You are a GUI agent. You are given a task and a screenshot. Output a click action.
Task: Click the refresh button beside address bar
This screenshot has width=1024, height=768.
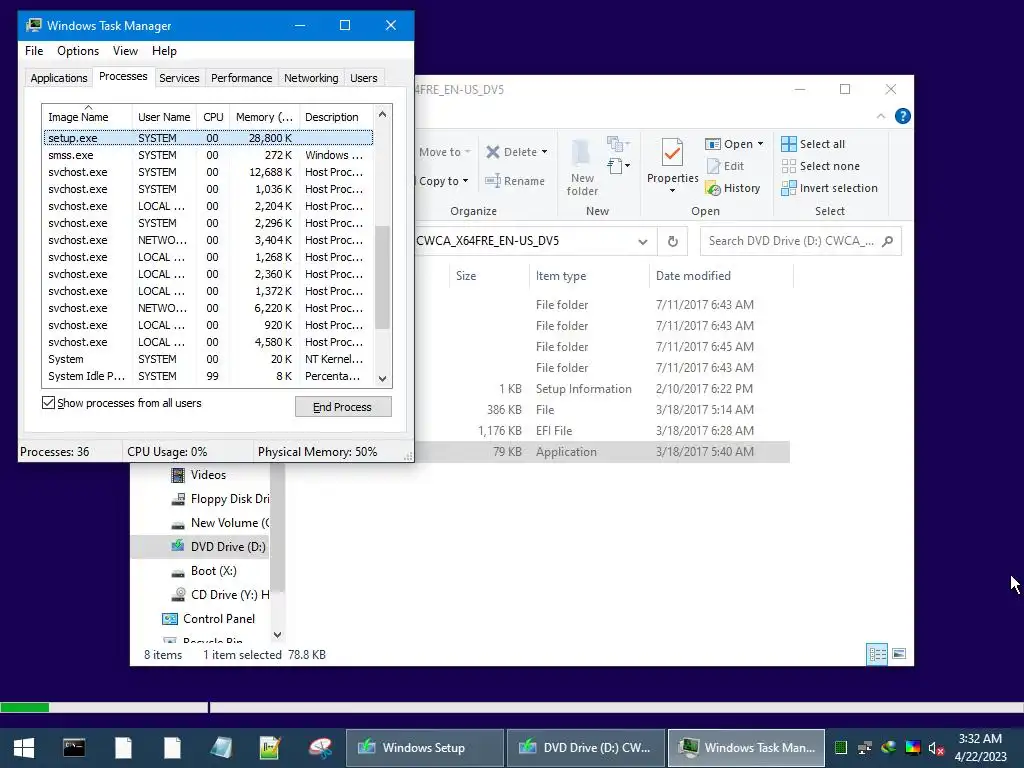pos(673,241)
